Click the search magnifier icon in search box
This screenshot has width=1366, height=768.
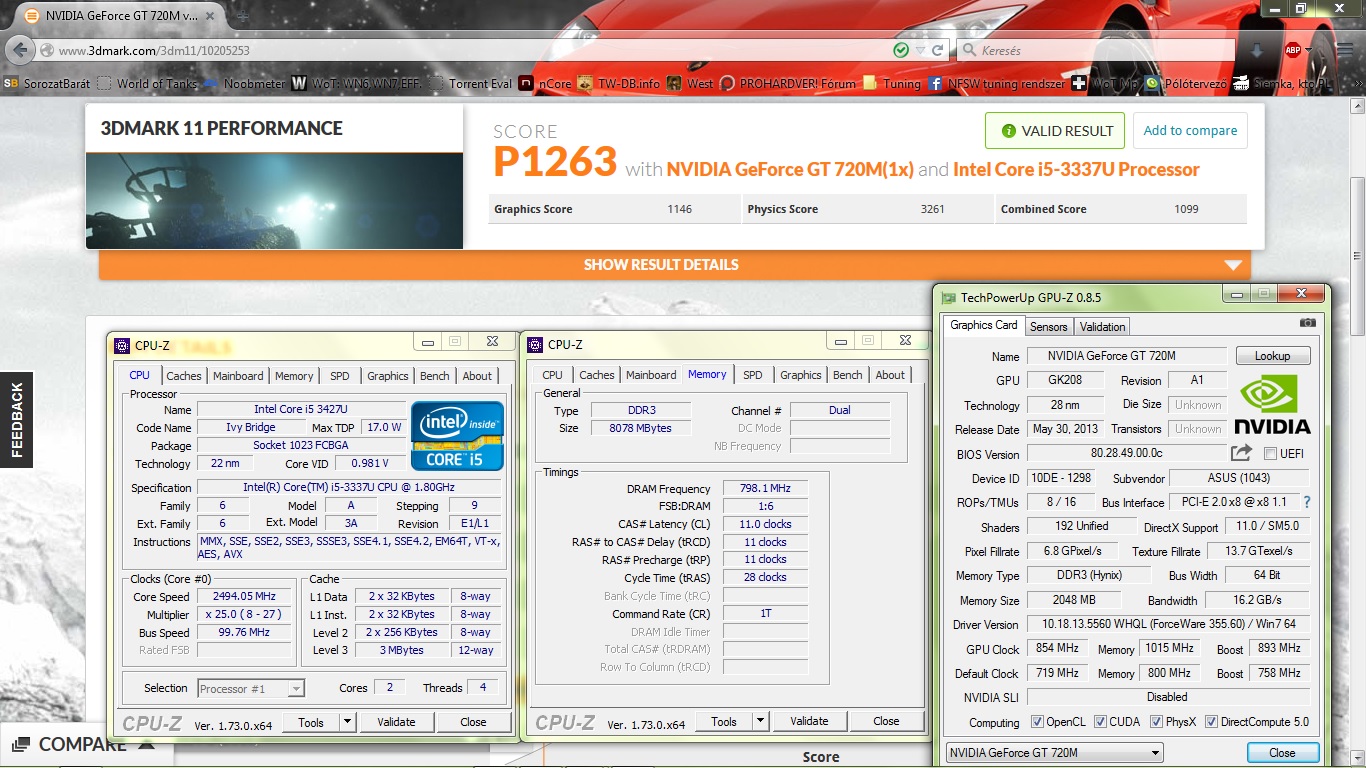coord(968,50)
